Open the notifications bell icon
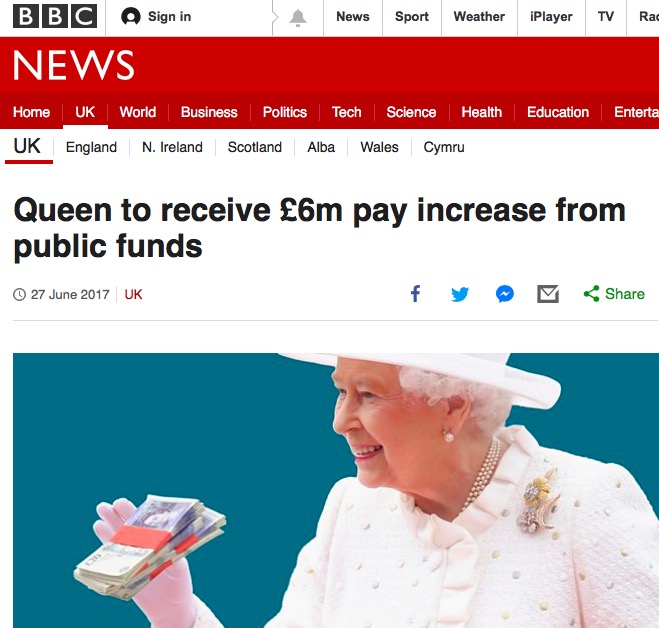This screenshot has width=659, height=628. tap(298, 17)
